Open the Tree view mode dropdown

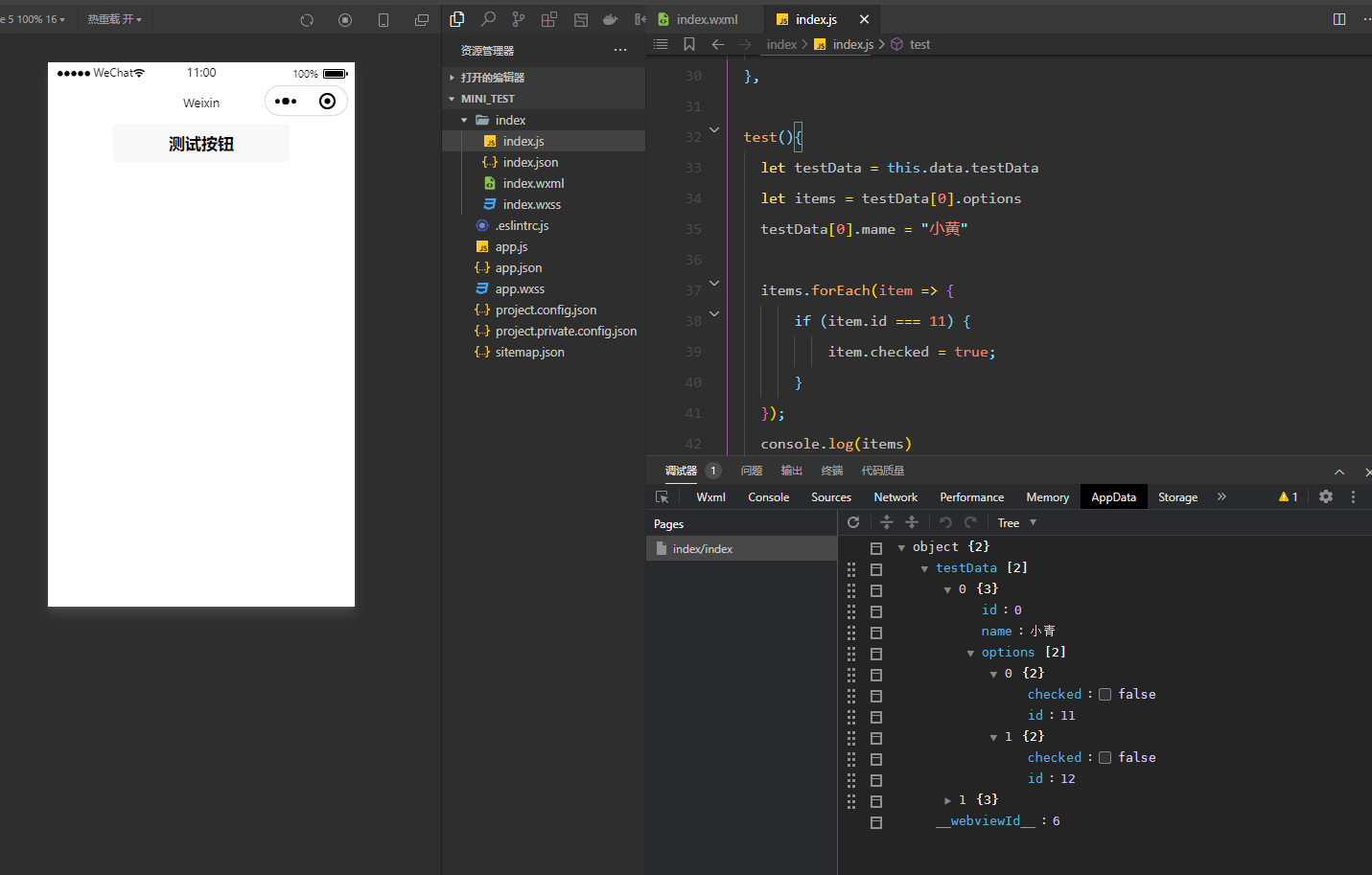(x=1016, y=523)
